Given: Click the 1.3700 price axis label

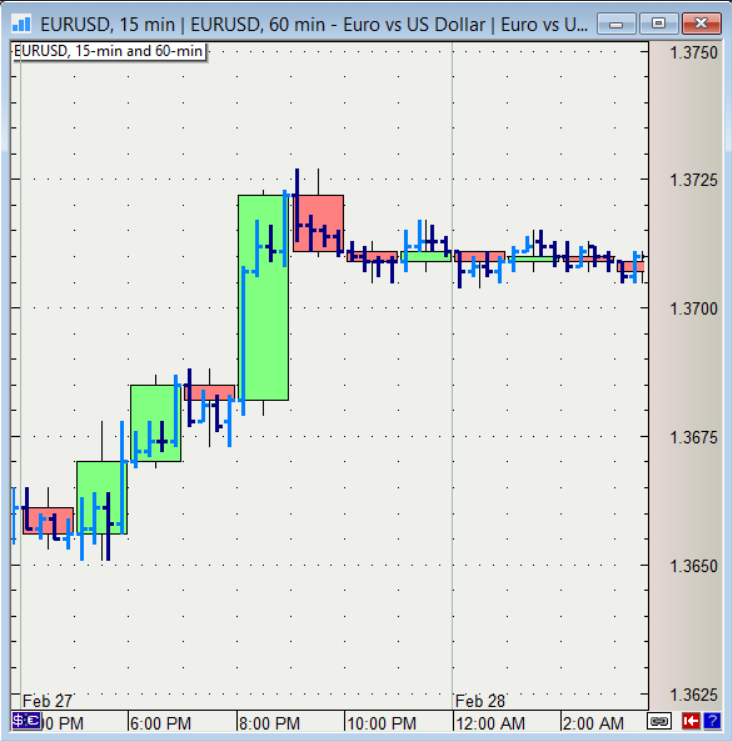Looking at the screenshot, I should 694,309.
